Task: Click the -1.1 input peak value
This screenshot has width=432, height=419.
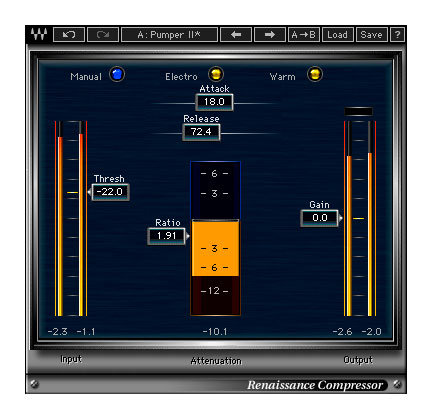Action: [x=86, y=332]
